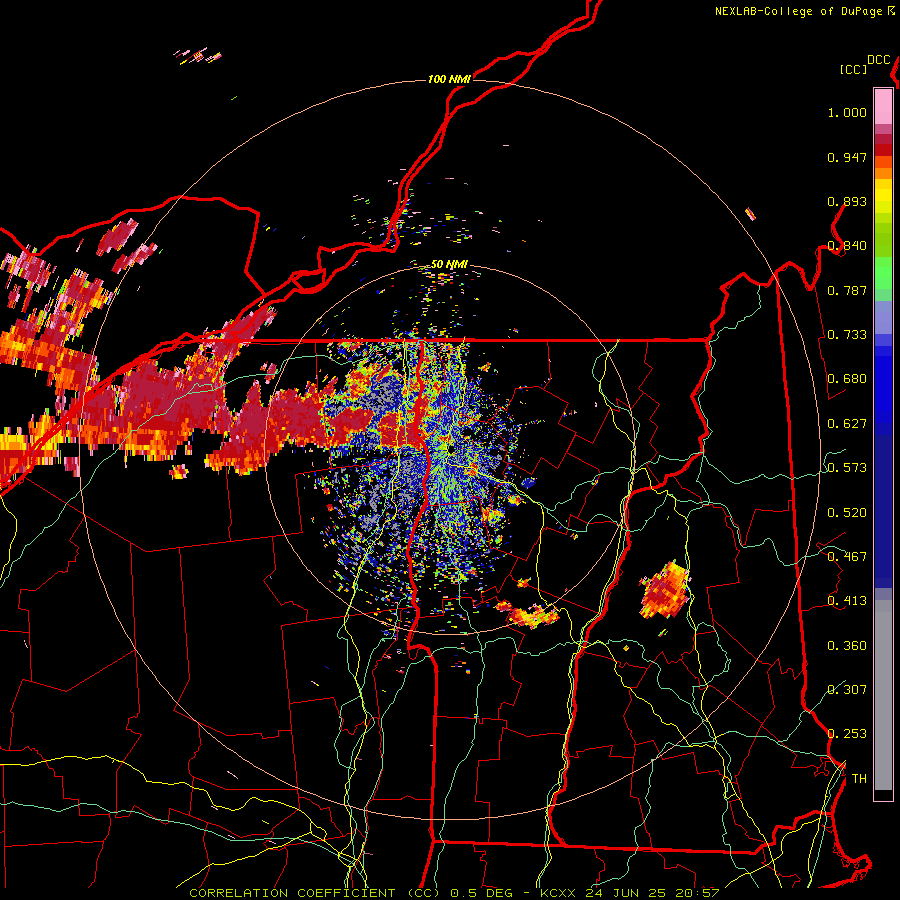Click the 1.000 value on color scale
Image resolution: width=900 pixels, height=900 pixels.
coord(847,112)
